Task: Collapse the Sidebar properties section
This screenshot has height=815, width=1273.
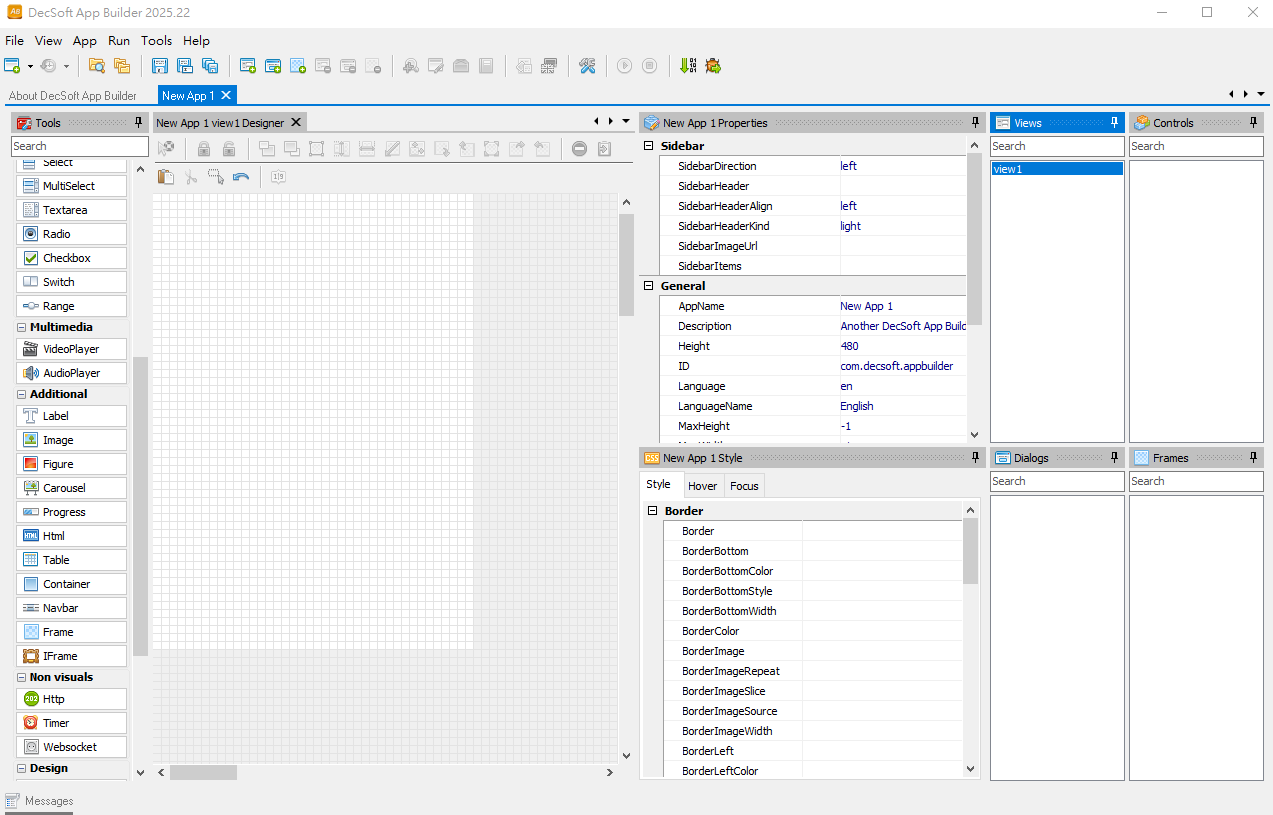Action: pyautogui.click(x=649, y=146)
